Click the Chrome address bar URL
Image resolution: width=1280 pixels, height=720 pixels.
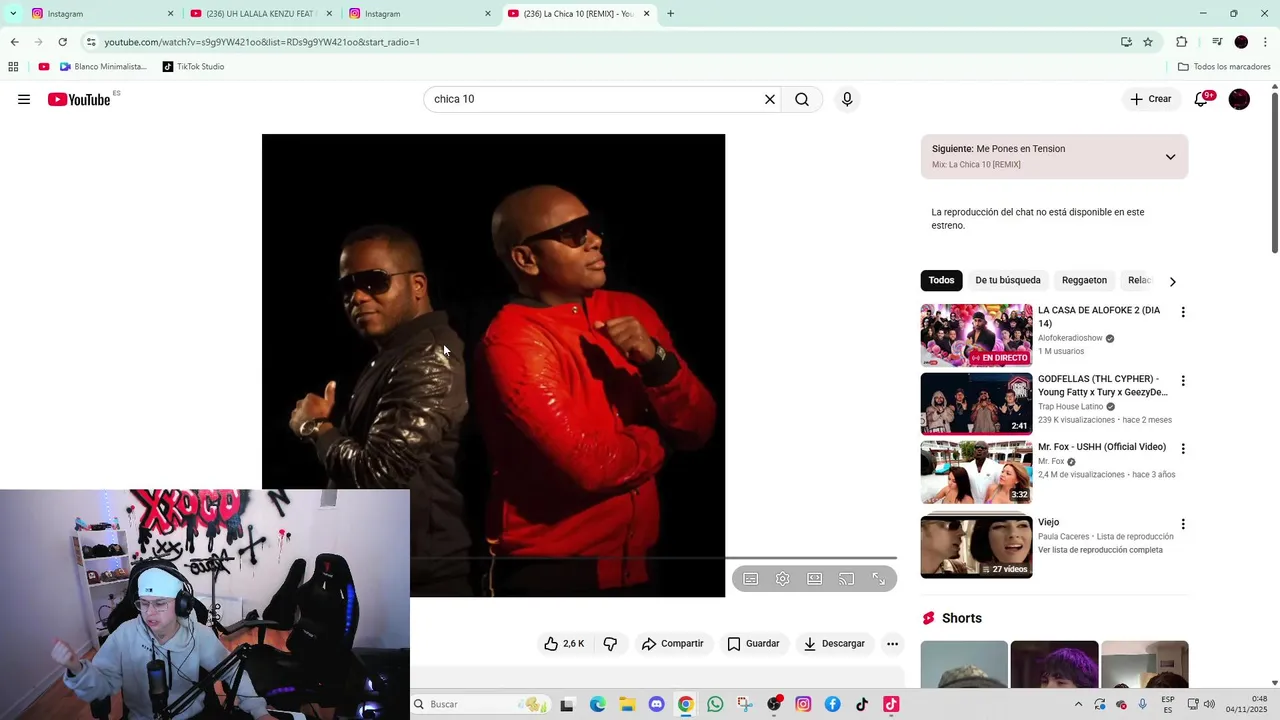pyautogui.click(x=262, y=42)
